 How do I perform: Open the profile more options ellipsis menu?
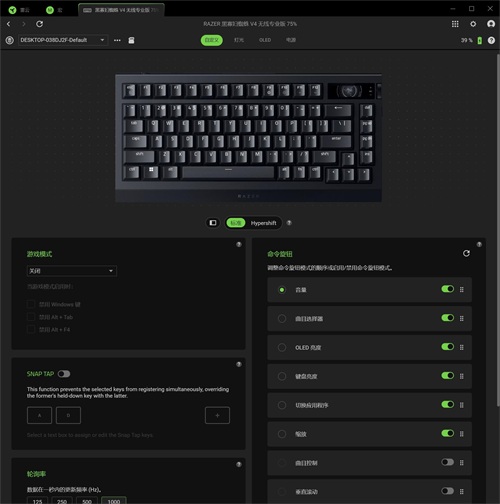117,40
